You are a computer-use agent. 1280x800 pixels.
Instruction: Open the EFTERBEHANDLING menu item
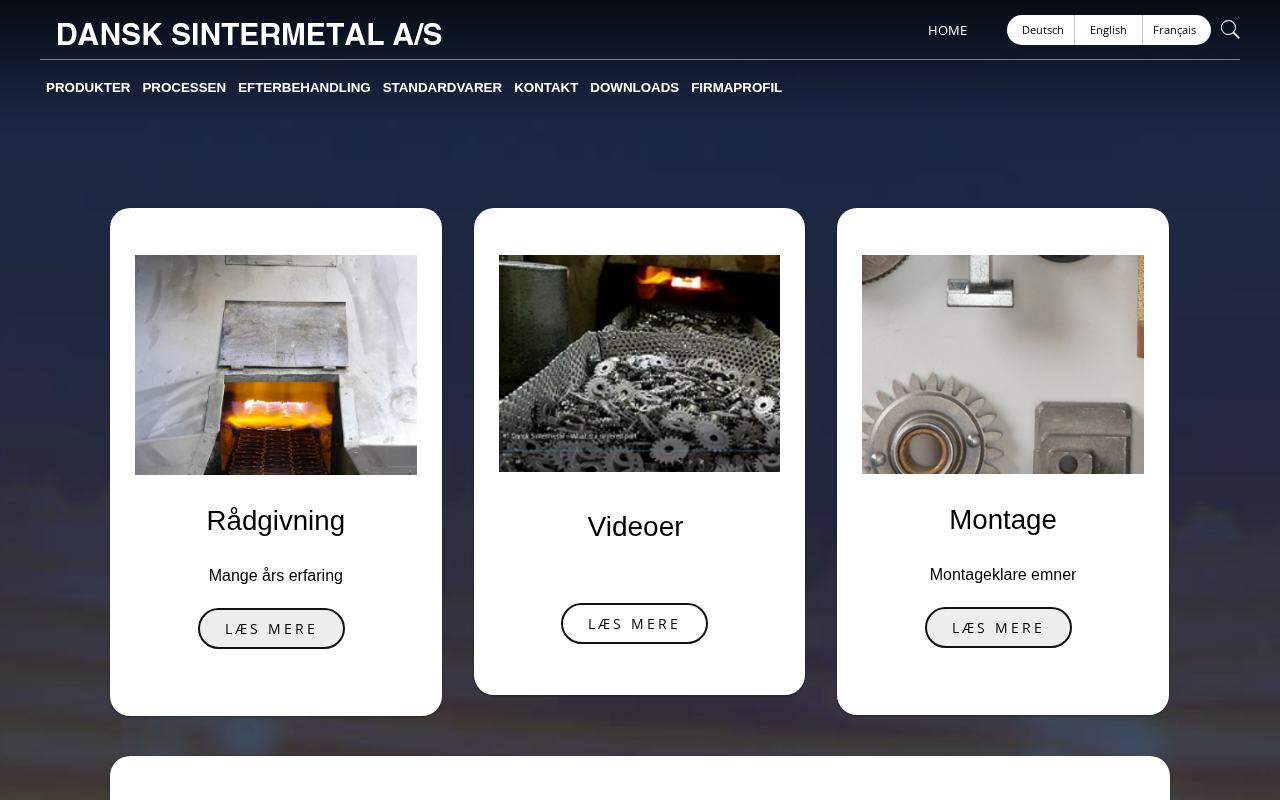pos(304,88)
